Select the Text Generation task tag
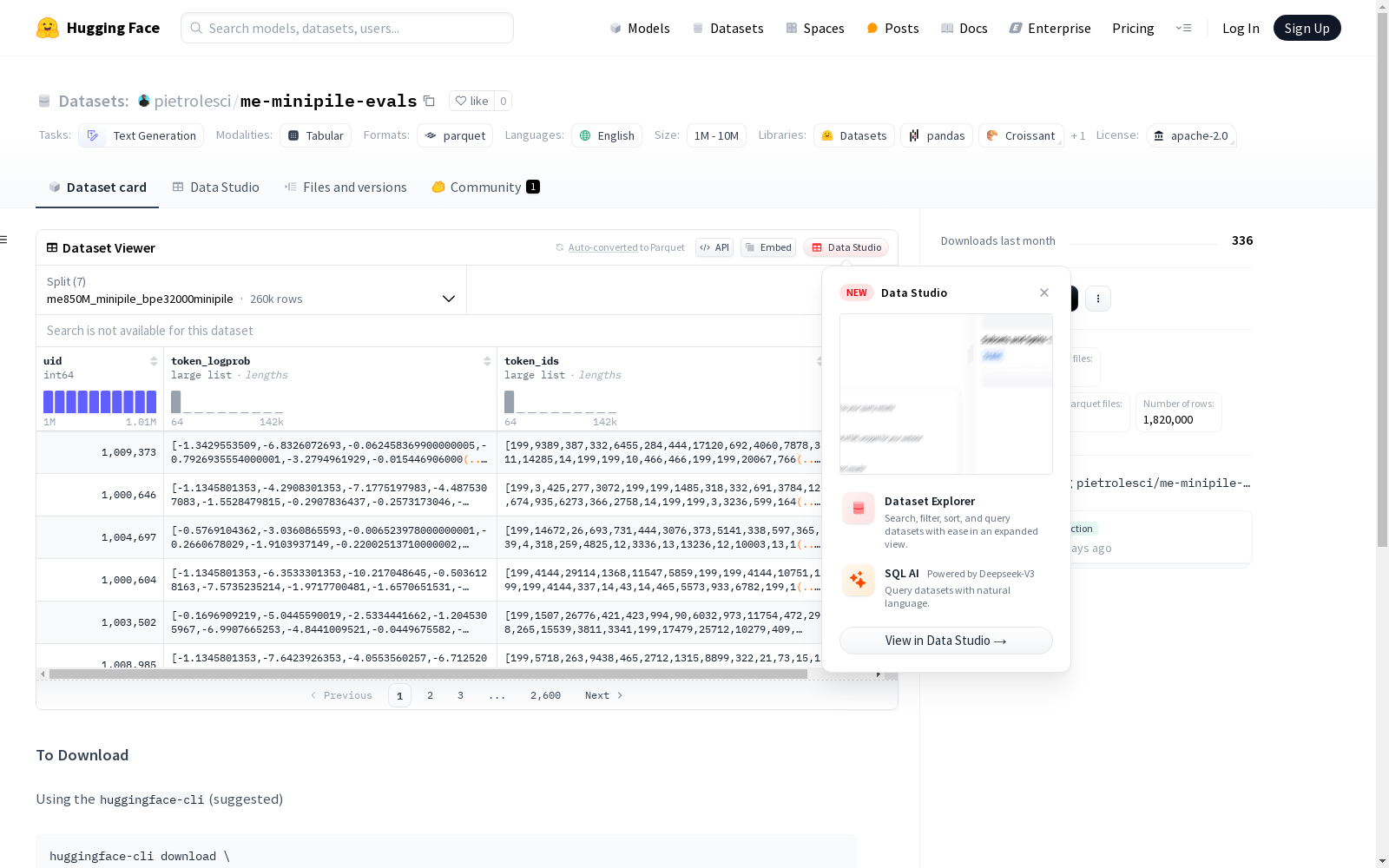Viewport: 1389px width, 868px height. click(142, 135)
